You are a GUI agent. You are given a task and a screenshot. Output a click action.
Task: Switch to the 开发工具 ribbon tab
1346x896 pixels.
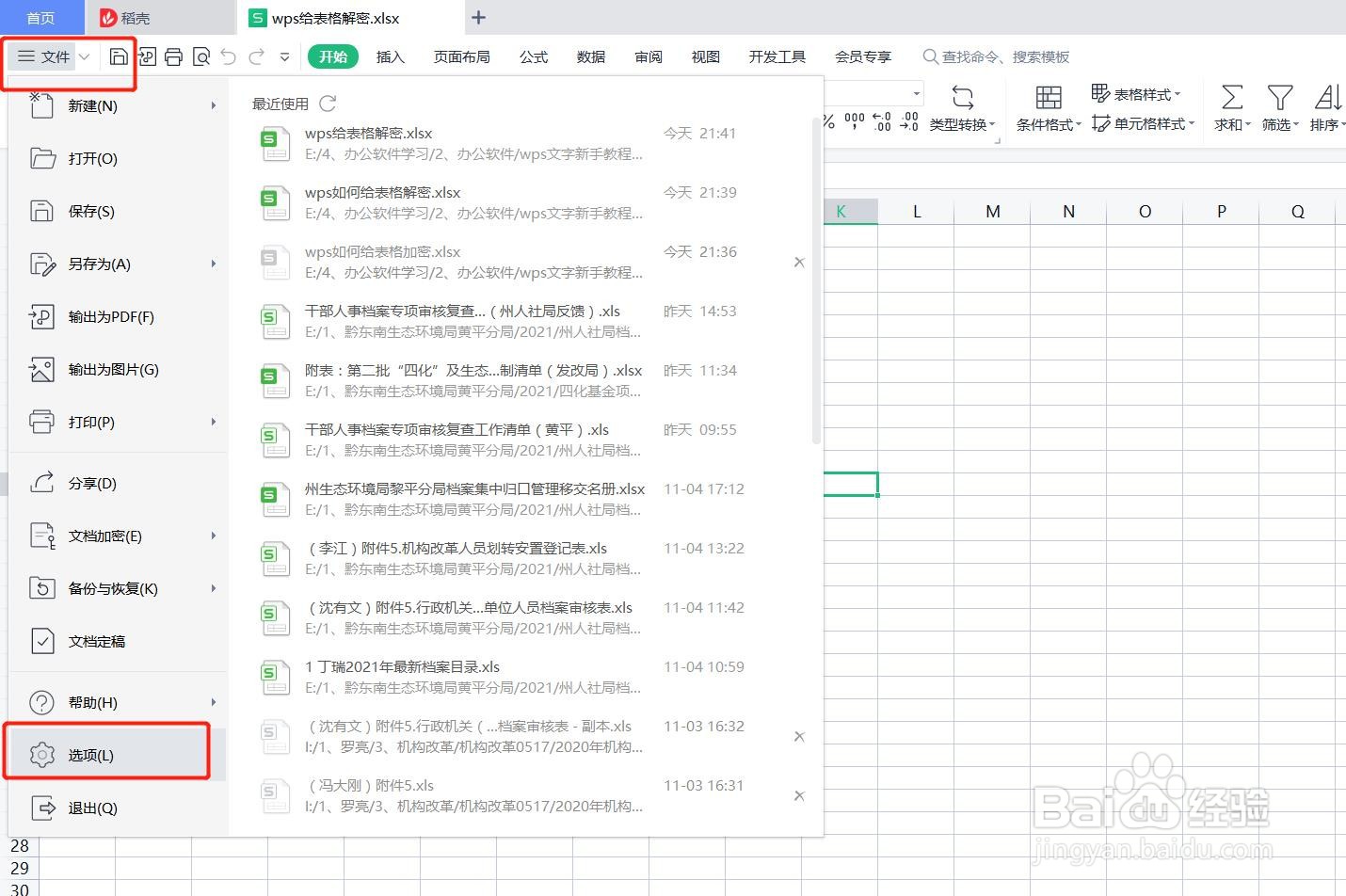[777, 56]
